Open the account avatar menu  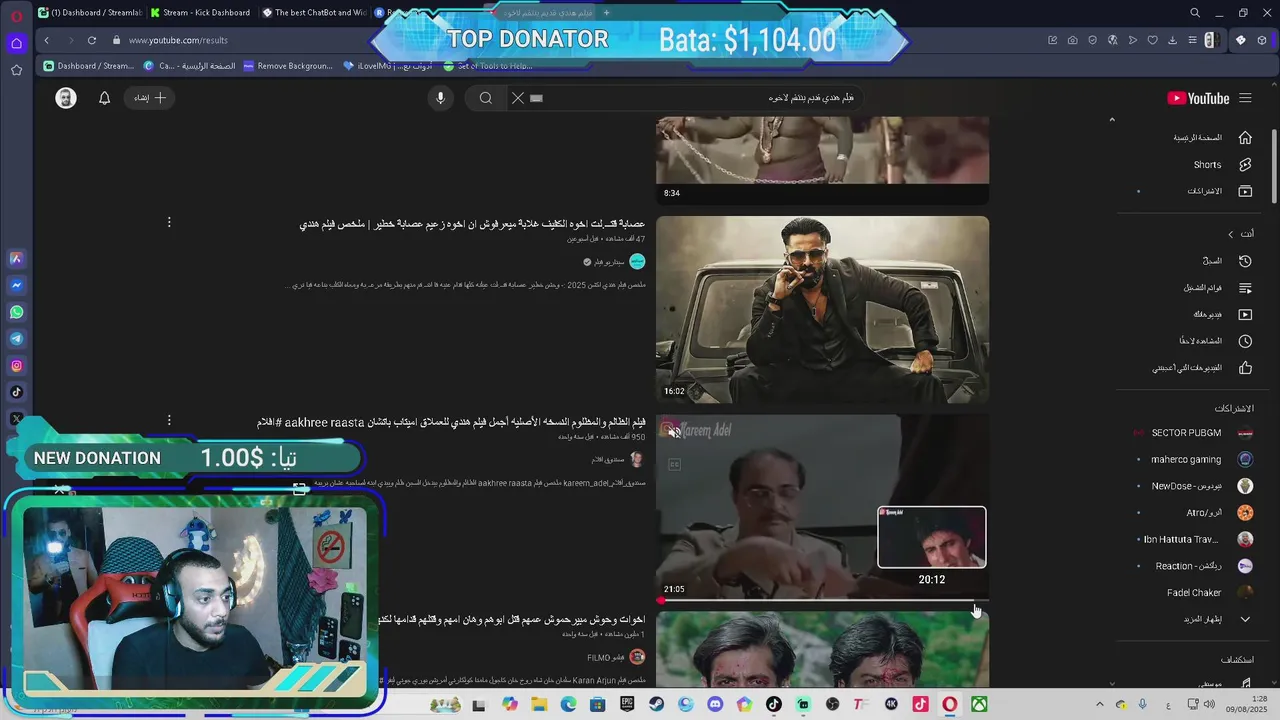(66, 98)
